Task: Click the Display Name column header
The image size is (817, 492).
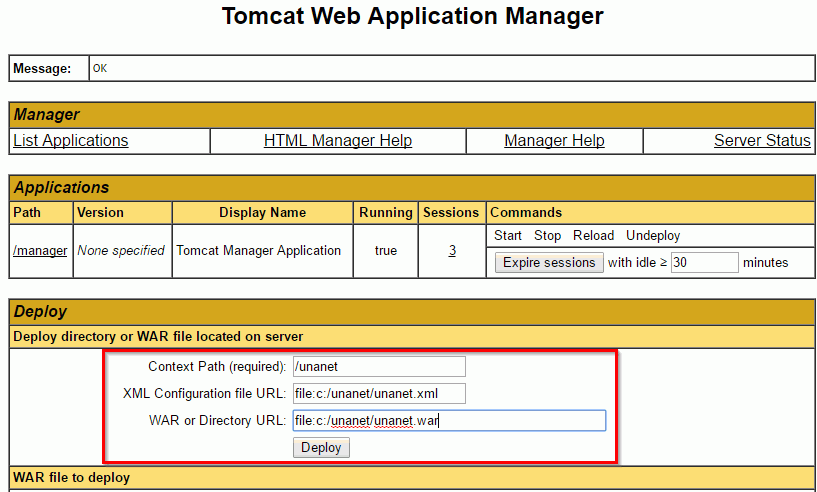Action: click(262, 212)
